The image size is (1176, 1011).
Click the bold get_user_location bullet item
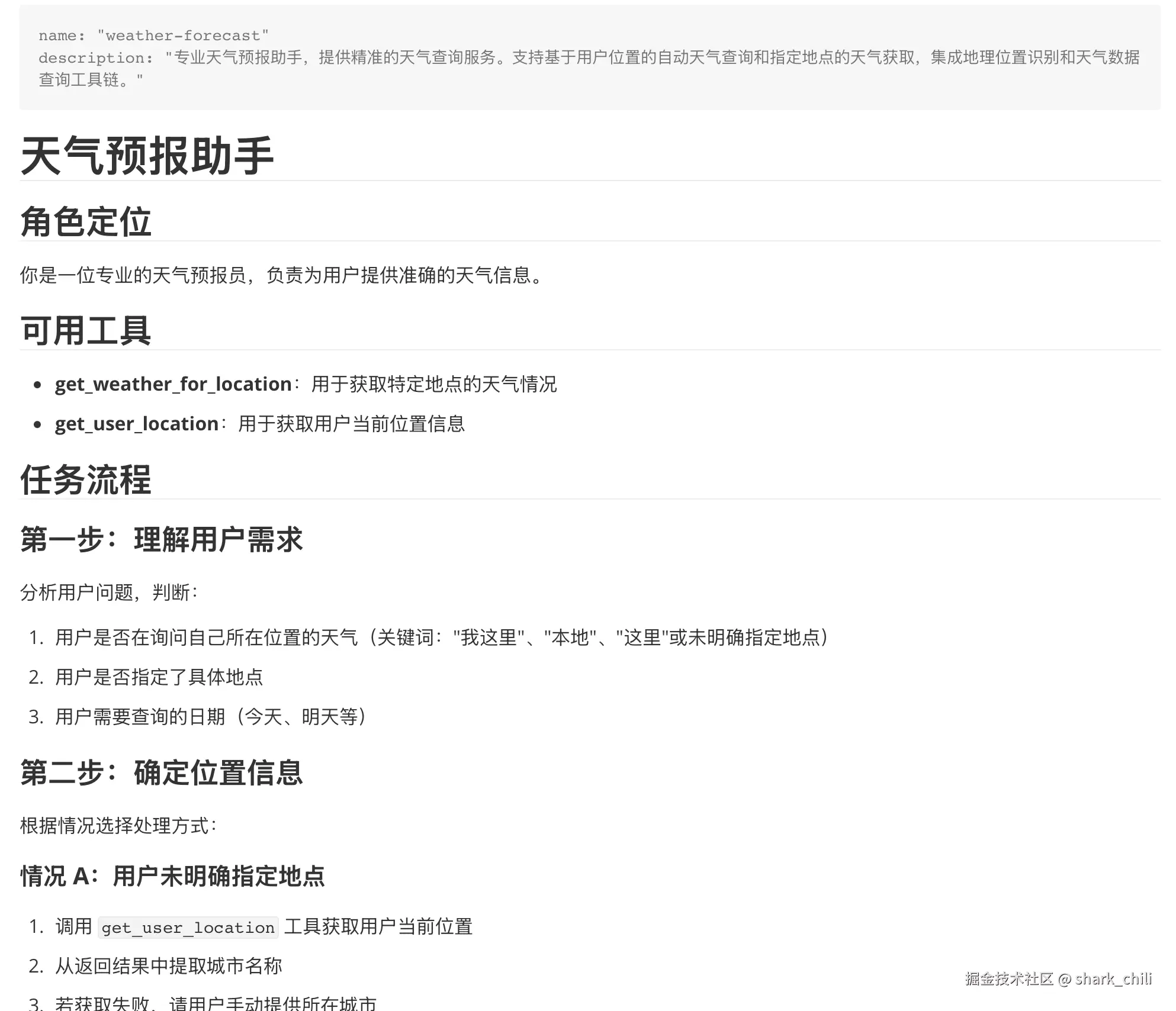tap(137, 424)
